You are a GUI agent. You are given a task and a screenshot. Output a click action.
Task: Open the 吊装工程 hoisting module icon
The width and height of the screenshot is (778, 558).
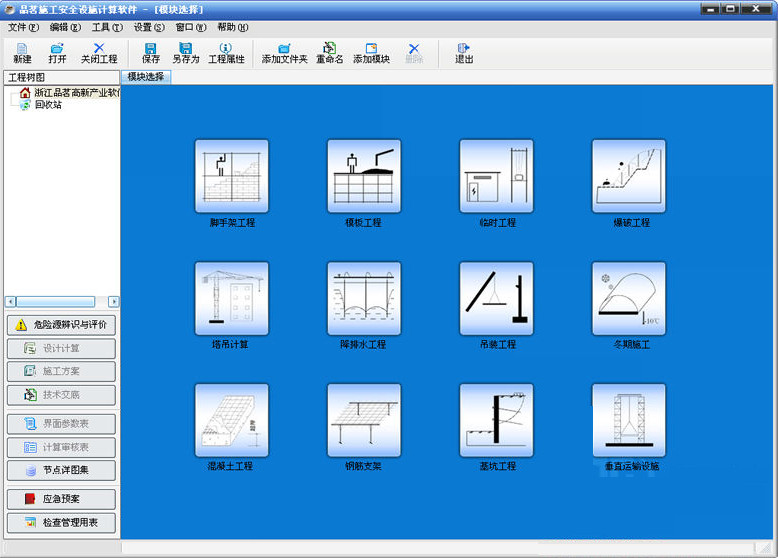pyautogui.click(x=496, y=299)
